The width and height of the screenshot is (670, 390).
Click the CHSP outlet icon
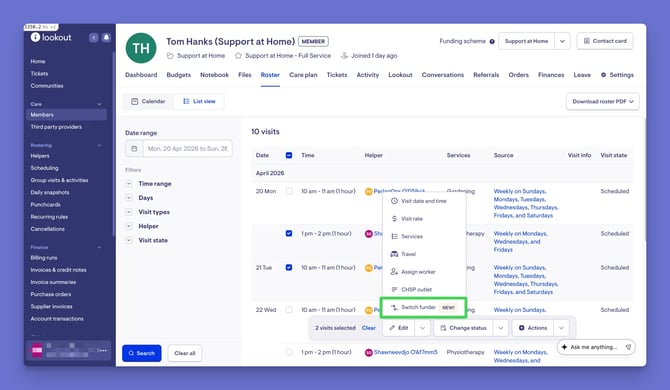pyautogui.click(x=394, y=290)
